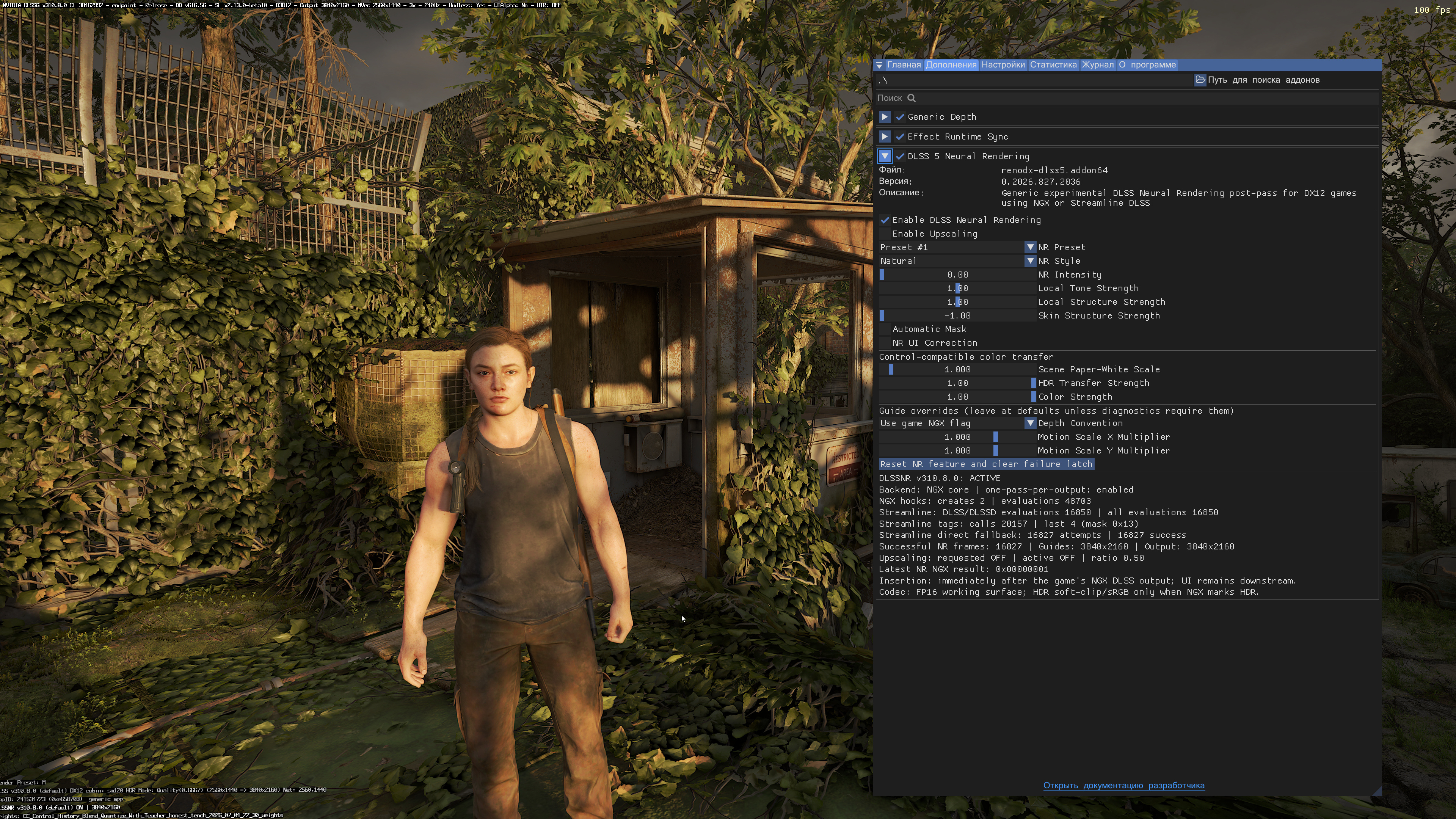The image size is (1456, 819).
Task: Open the Настройки tab
Action: click(x=1003, y=65)
